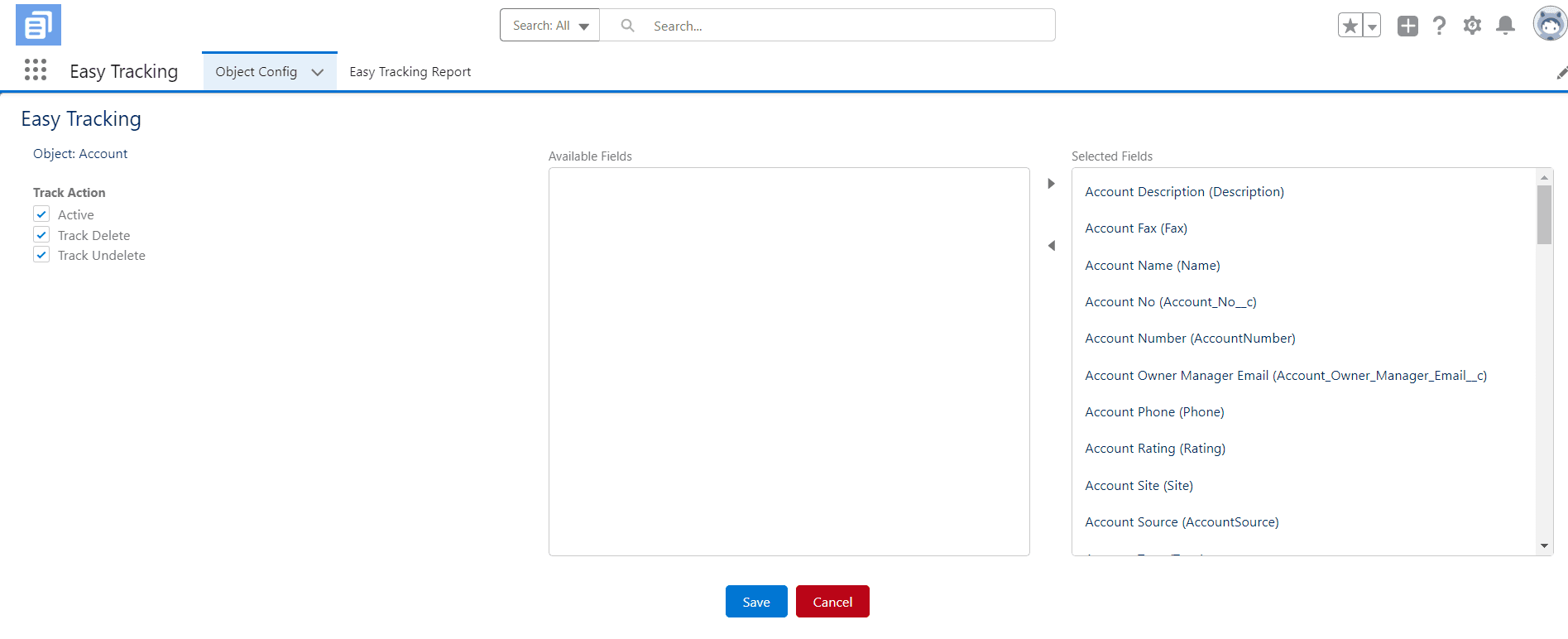Toggle the Track Delete checkbox
Image resolution: width=1568 pixels, height=639 pixels.
[41, 235]
